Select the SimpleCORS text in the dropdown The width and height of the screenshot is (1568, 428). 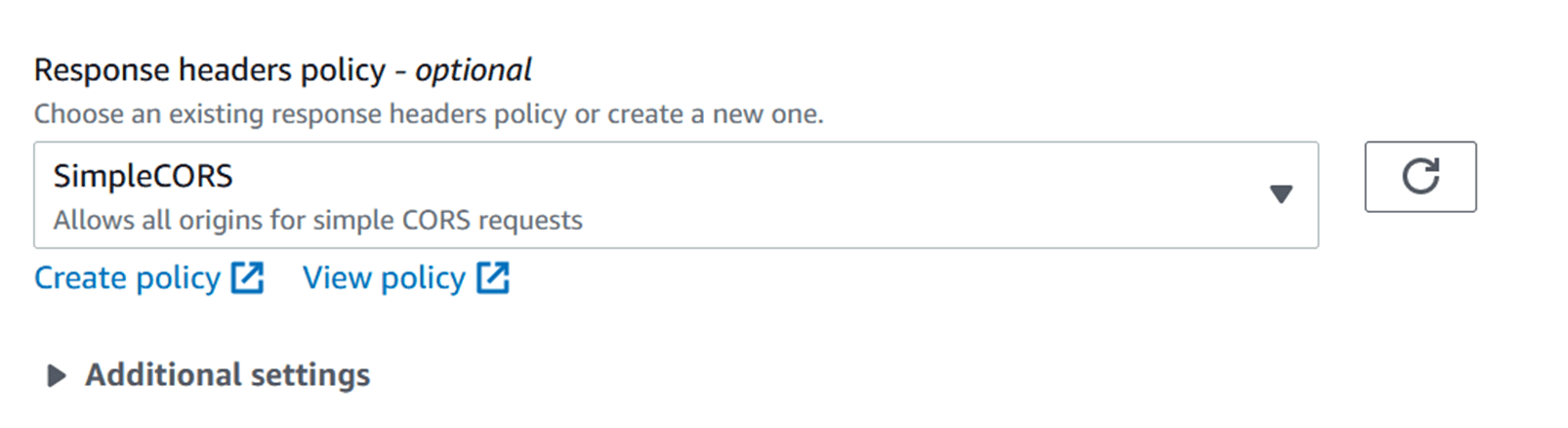143,177
